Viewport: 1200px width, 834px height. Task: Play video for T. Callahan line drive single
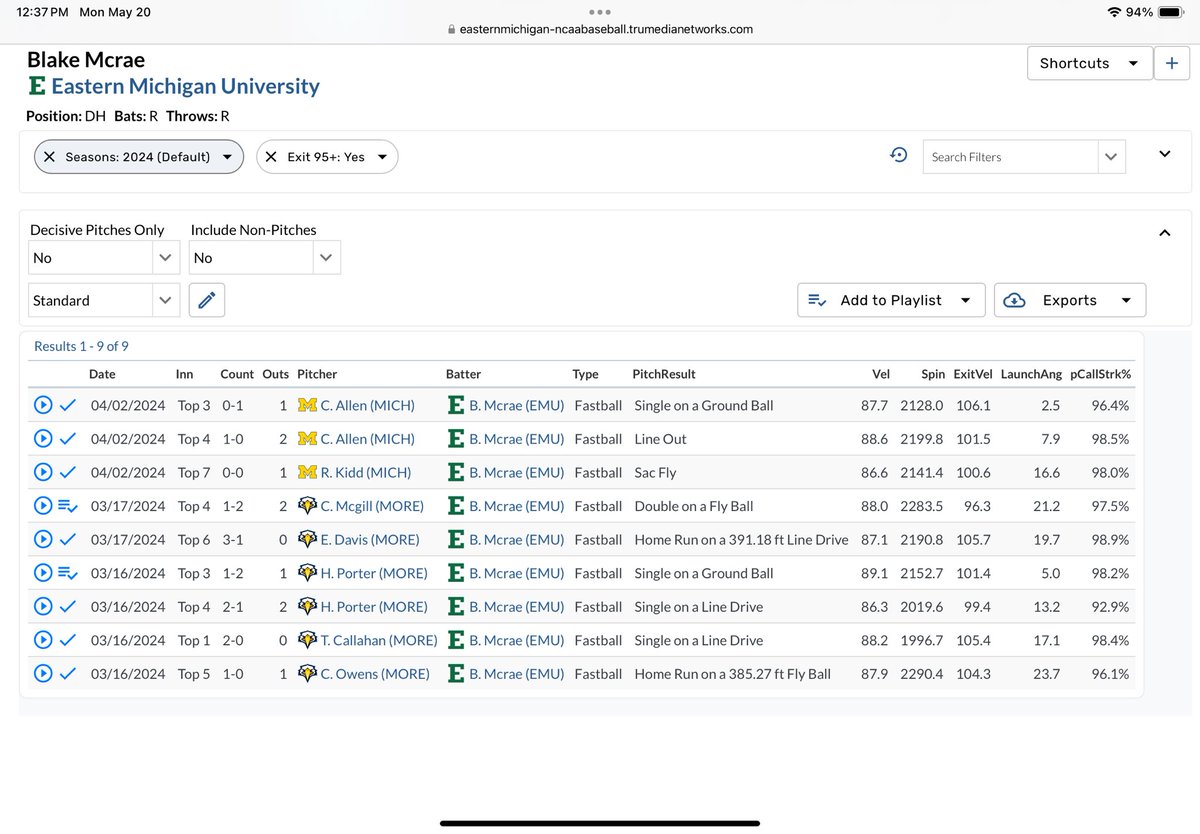pos(42,640)
